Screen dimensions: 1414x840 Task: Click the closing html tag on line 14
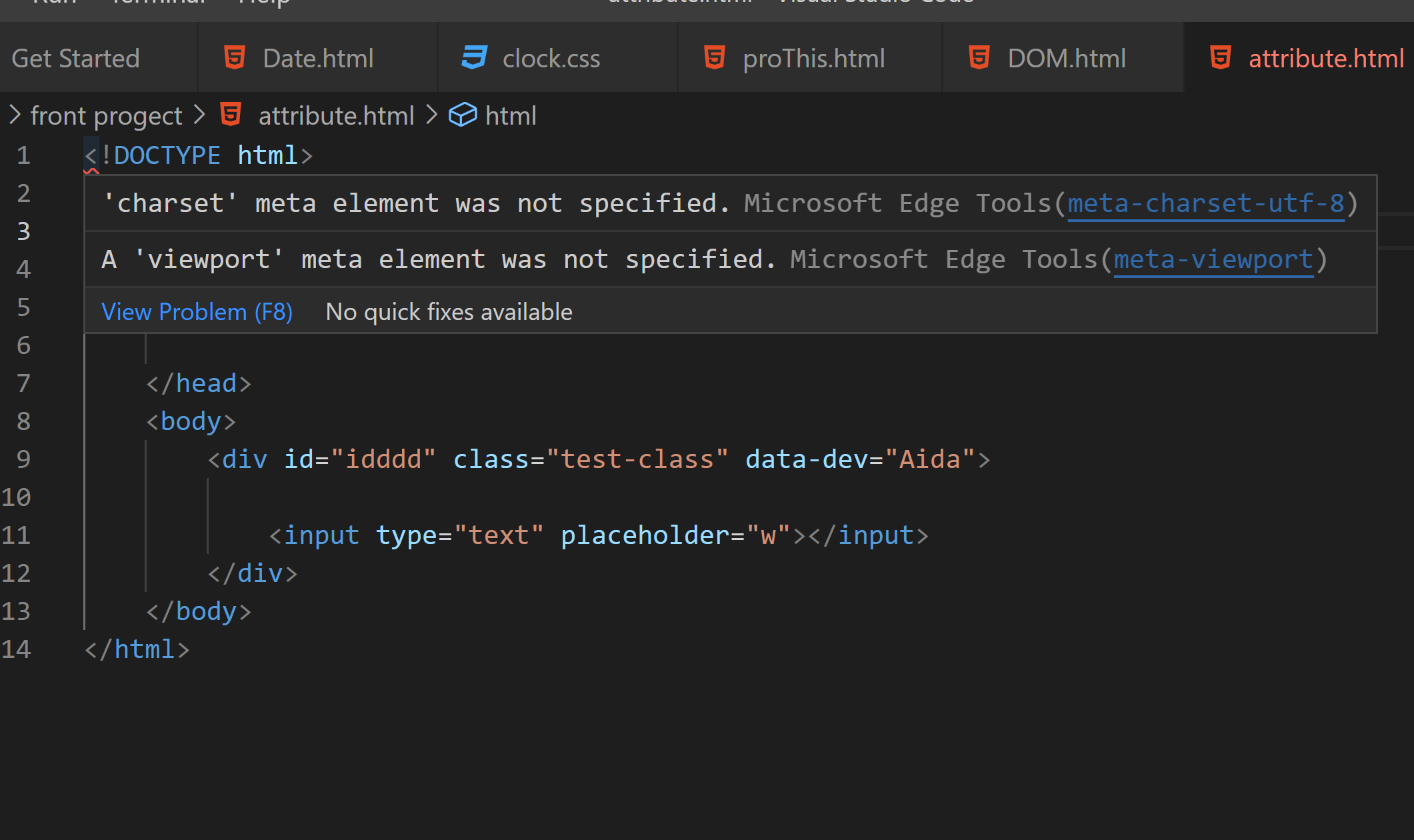pyautogui.click(x=137, y=649)
